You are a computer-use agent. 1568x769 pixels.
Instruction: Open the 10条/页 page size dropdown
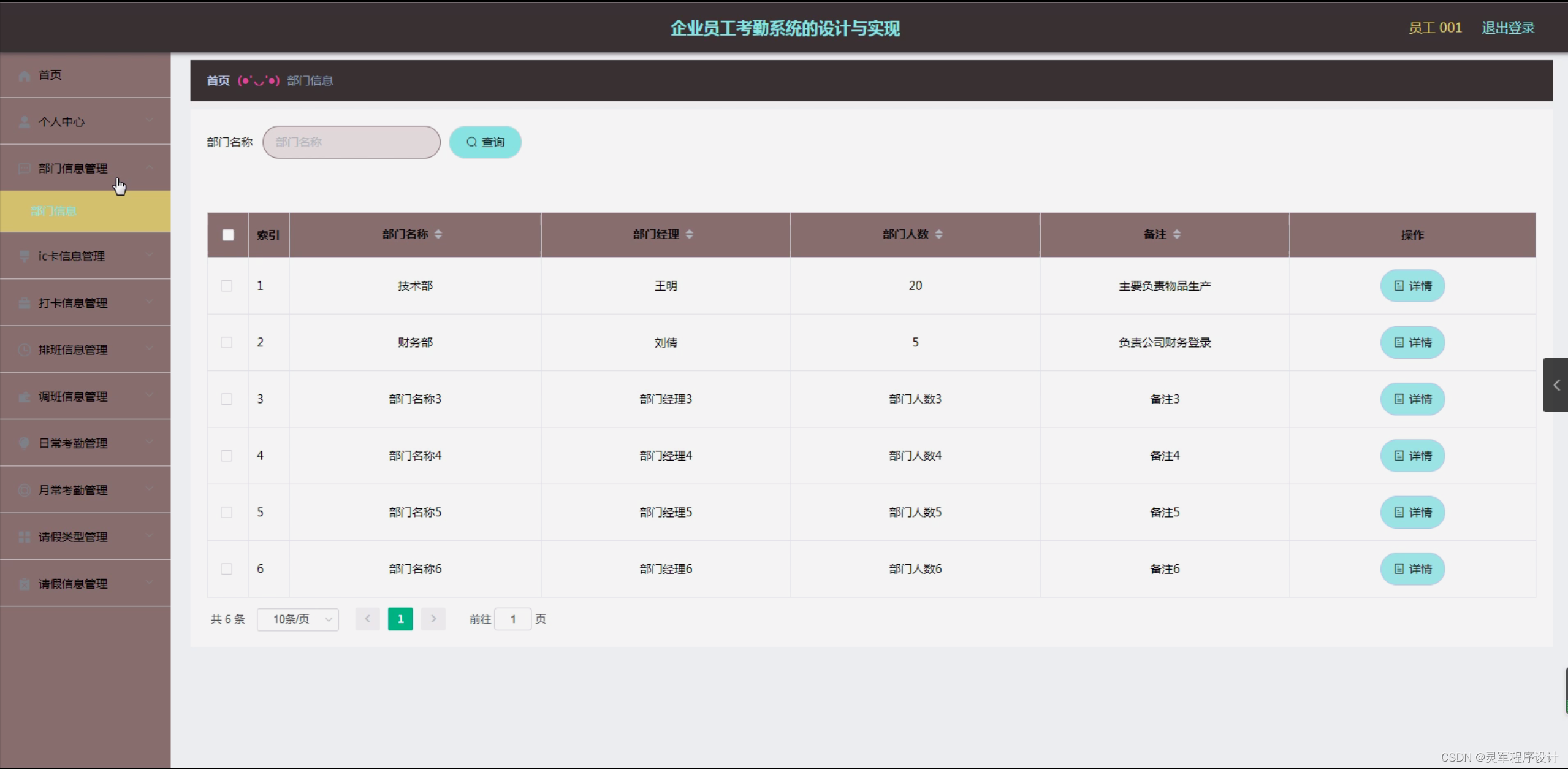[299, 619]
